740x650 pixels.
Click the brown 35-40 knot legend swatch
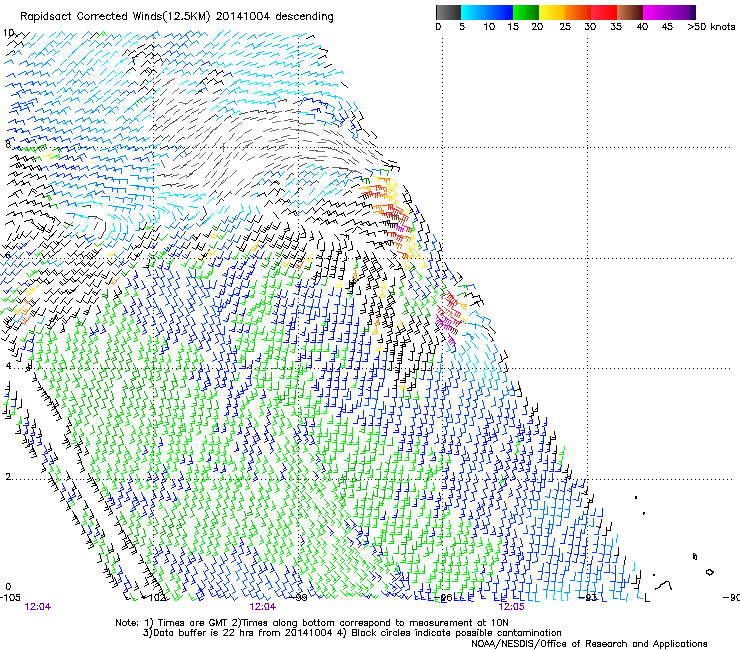630,12
